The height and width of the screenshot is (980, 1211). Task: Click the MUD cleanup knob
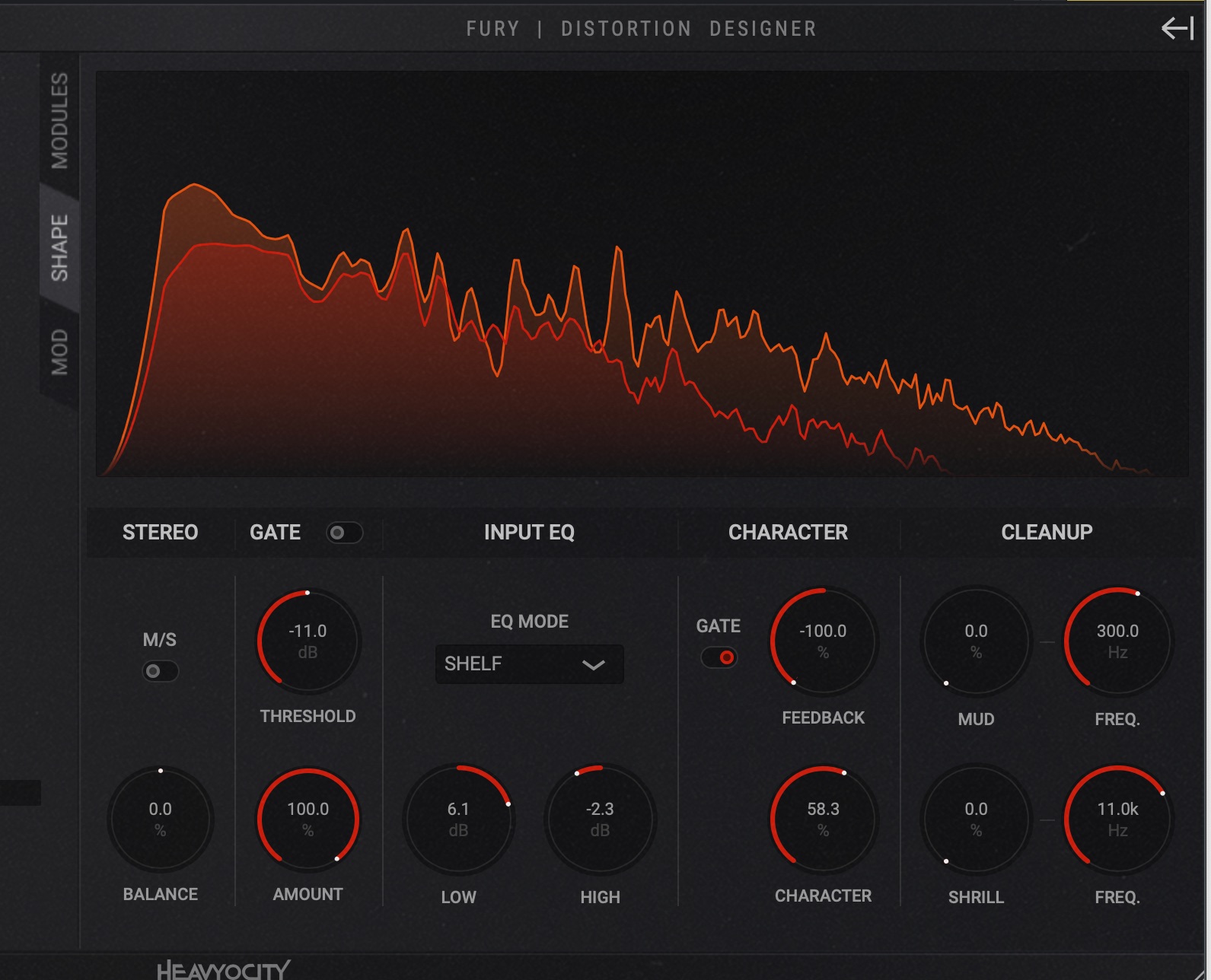click(976, 641)
